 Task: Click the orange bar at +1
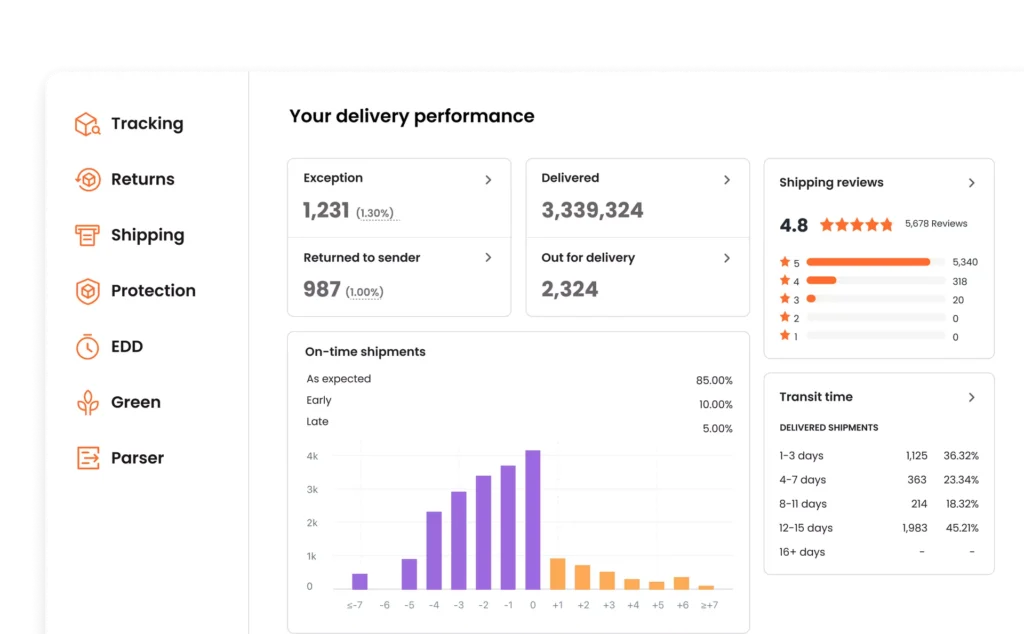(558, 574)
